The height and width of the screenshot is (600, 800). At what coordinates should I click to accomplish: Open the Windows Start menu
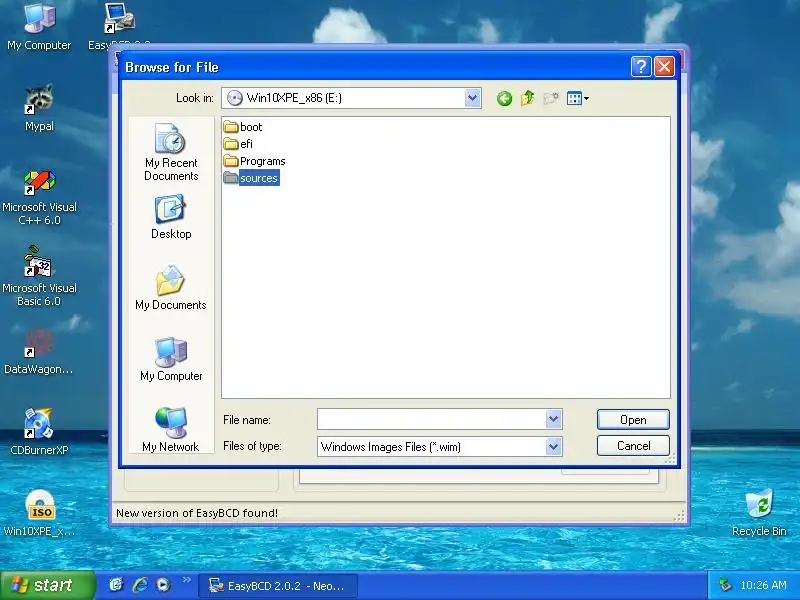point(47,585)
